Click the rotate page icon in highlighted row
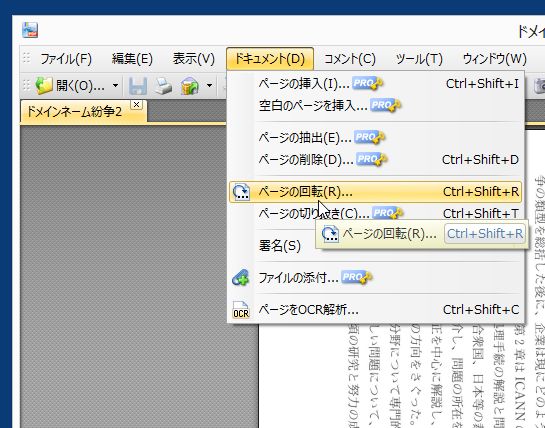 pyautogui.click(x=241, y=192)
